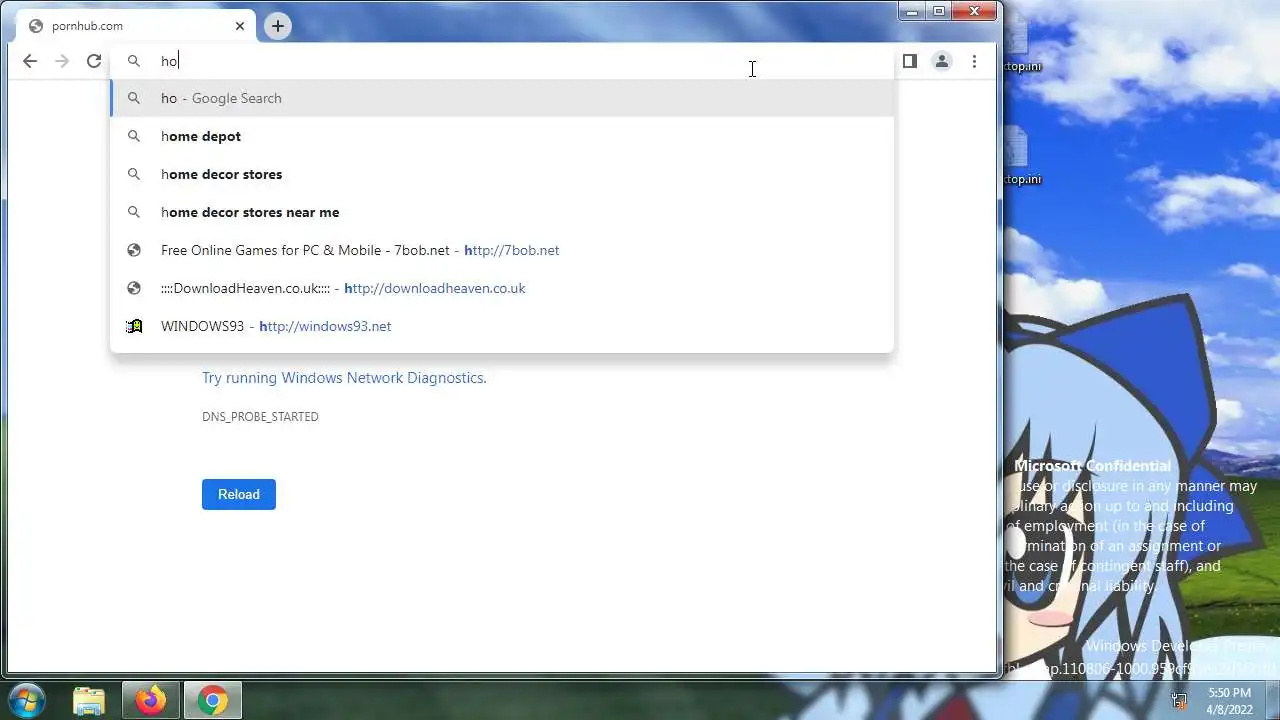
Task: Click the system tray network icon
Action: pyautogui.click(x=1180, y=701)
